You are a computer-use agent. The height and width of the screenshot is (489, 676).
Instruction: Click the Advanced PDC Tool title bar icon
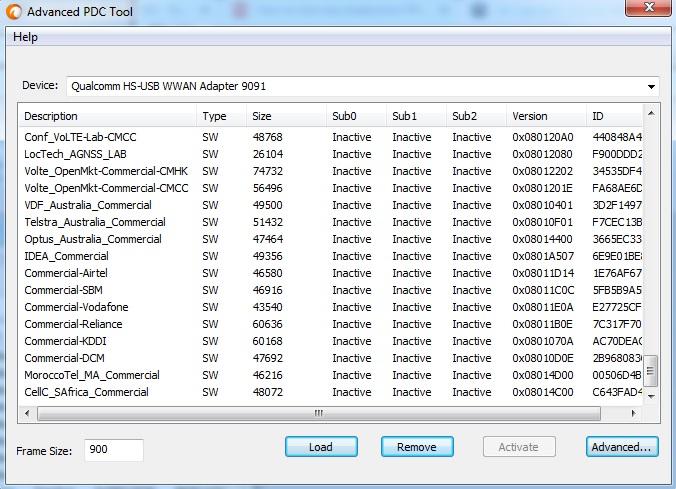14,13
